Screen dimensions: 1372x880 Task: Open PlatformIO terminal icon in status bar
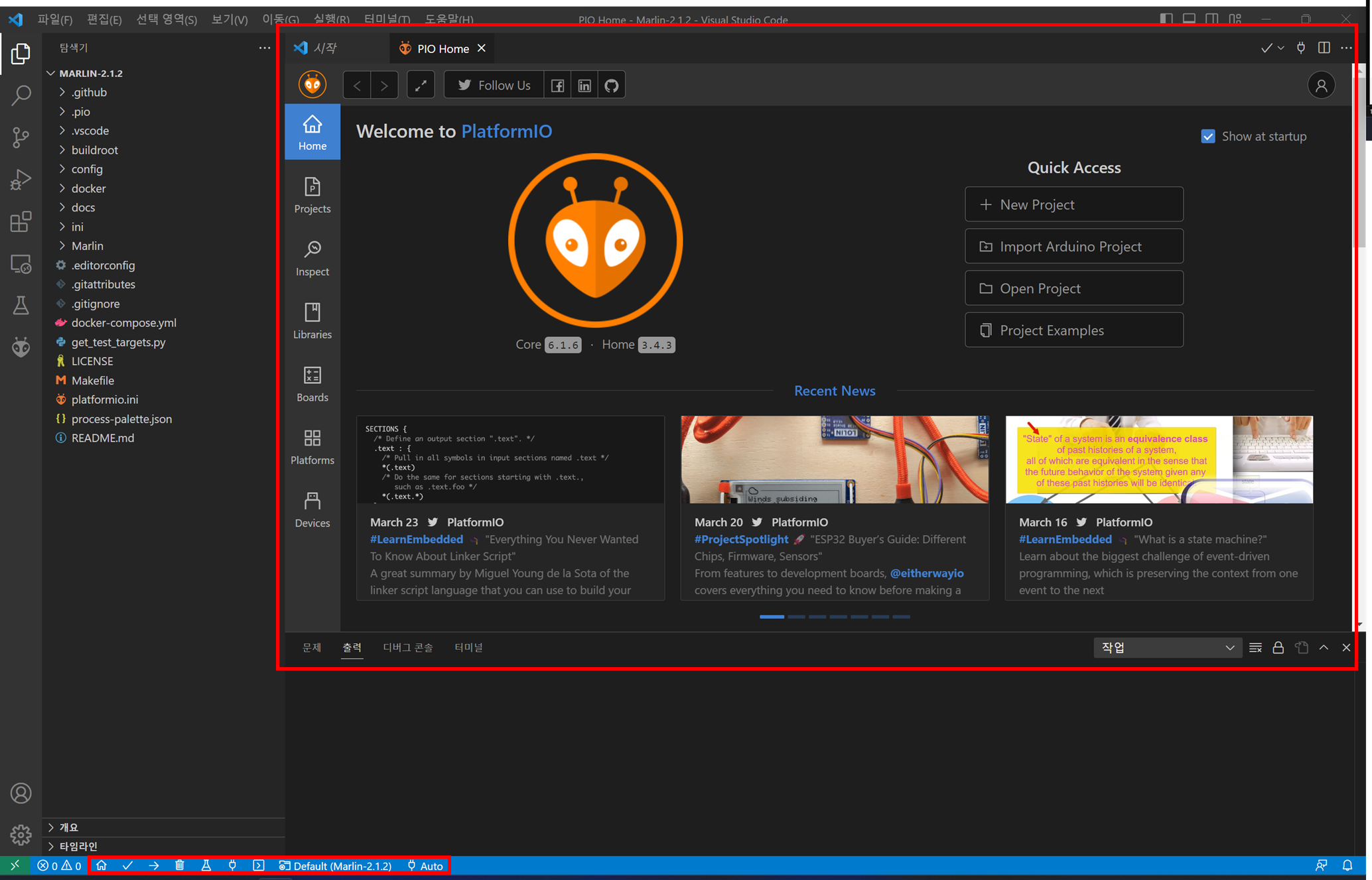259,865
